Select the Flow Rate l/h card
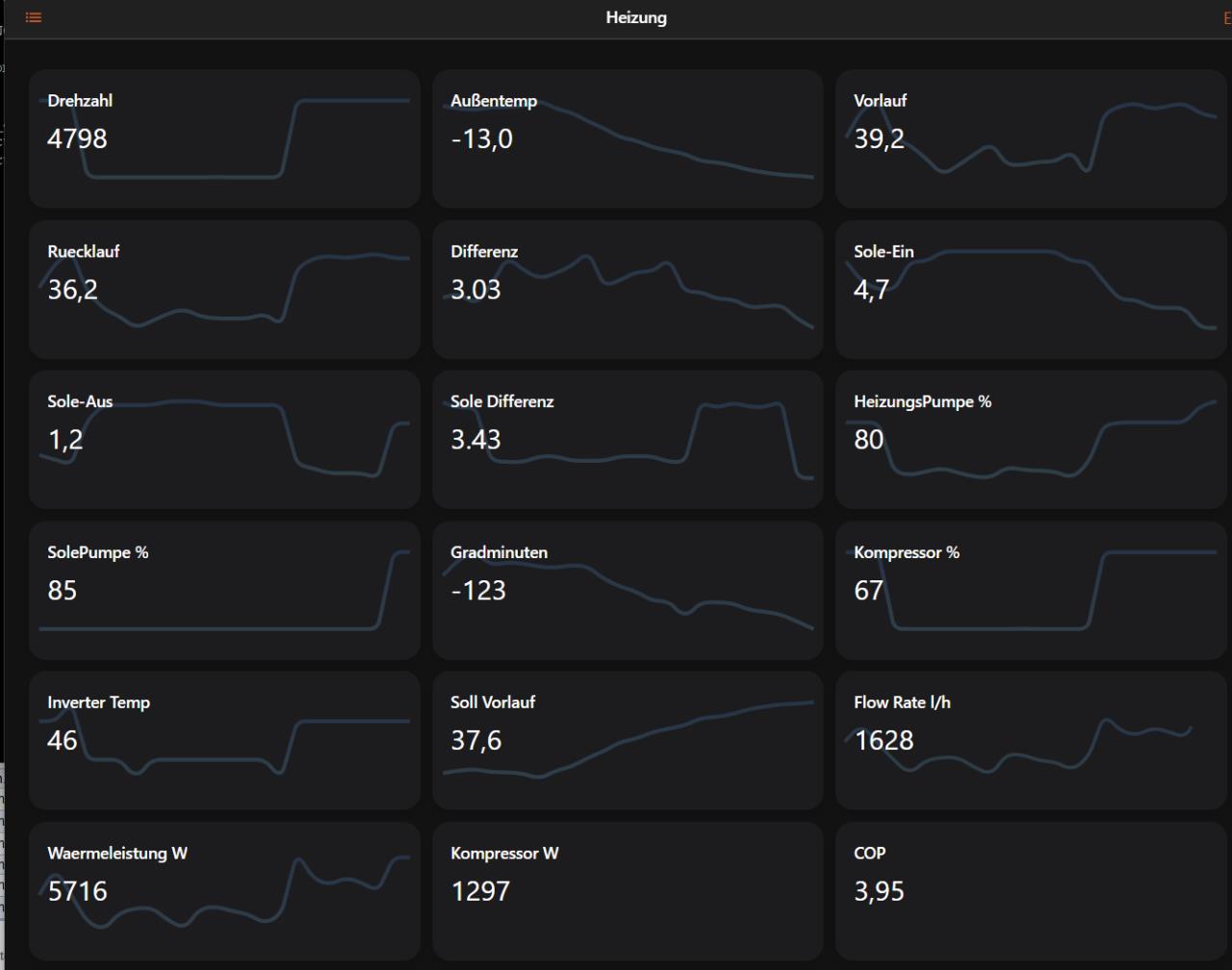The width and height of the screenshot is (1232, 970). [x=1031, y=740]
